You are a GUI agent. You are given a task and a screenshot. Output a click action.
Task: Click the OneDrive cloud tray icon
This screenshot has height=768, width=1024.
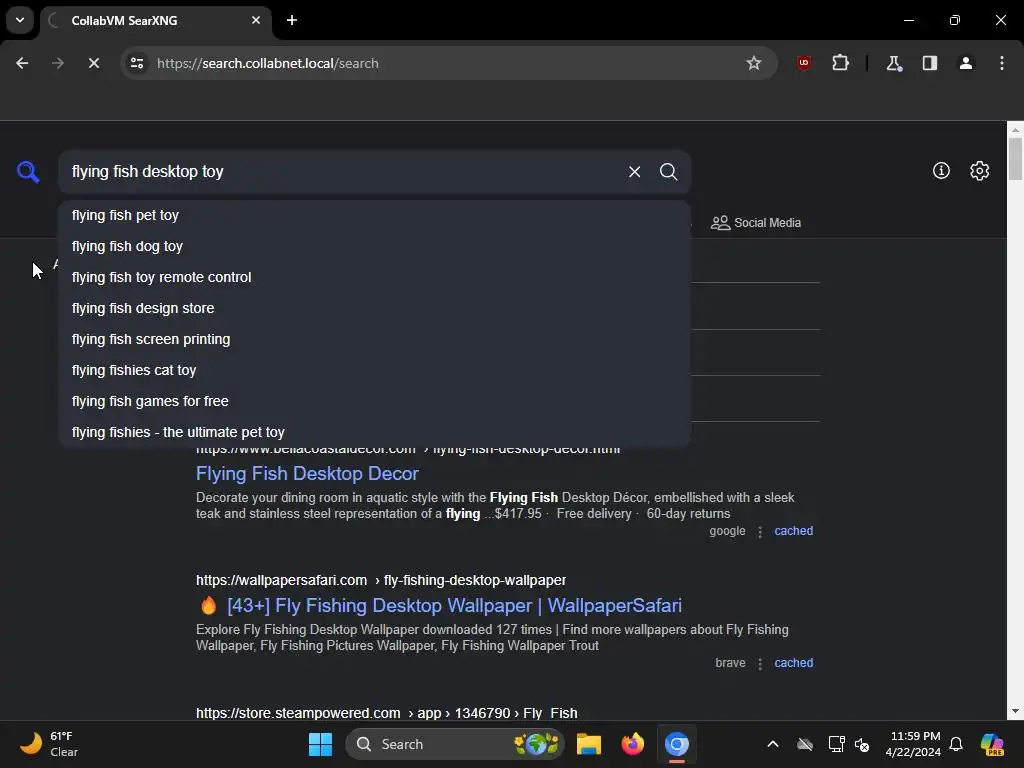point(805,744)
